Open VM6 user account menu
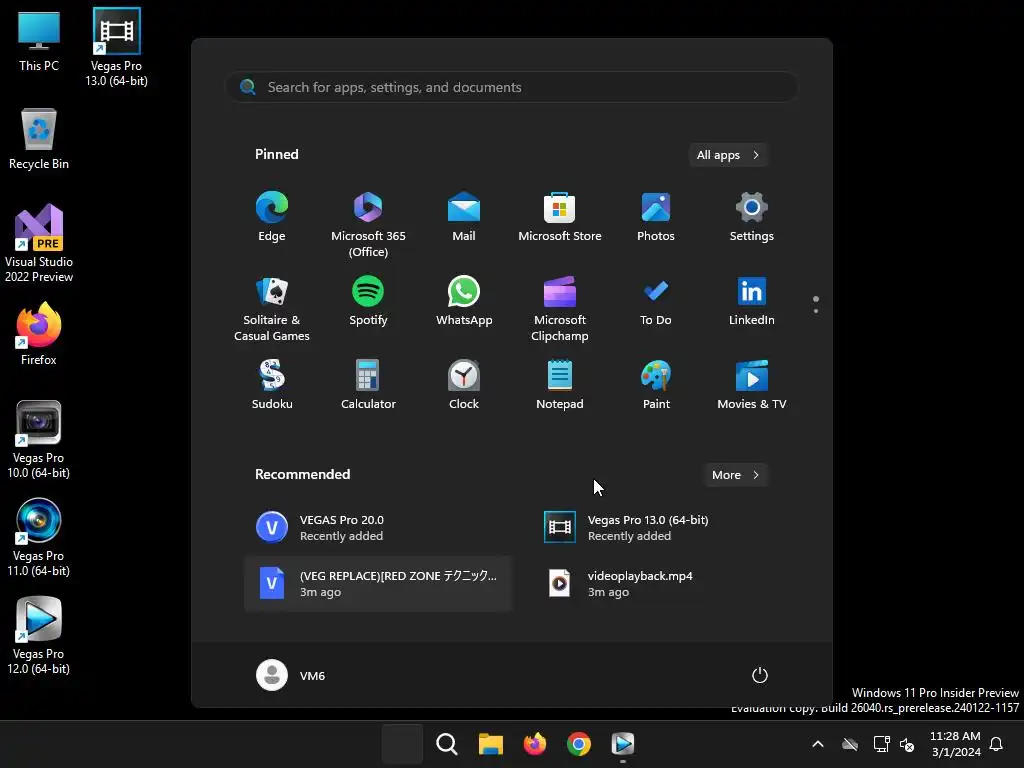The width and height of the screenshot is (1024, 768). pyautogui.click(x=291, y=675)
